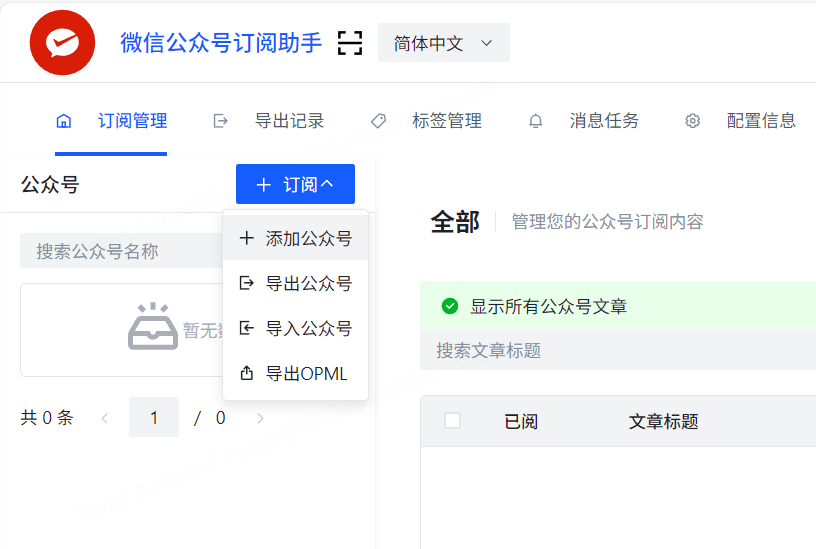Open the 标签管理 tab
The width and height of the screenshot is (816, 549).
pos(446,121)
